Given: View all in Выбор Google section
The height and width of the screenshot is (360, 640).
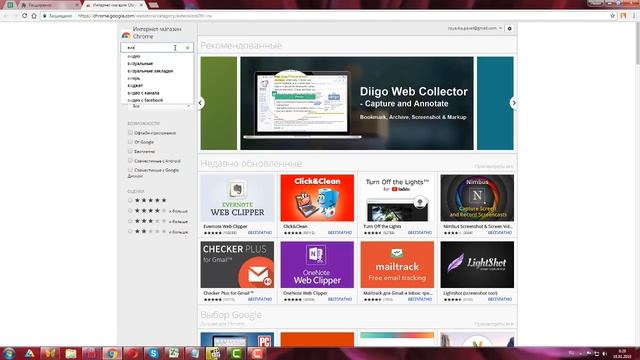Looking at the screenshot, I should [x=494, y=324].
